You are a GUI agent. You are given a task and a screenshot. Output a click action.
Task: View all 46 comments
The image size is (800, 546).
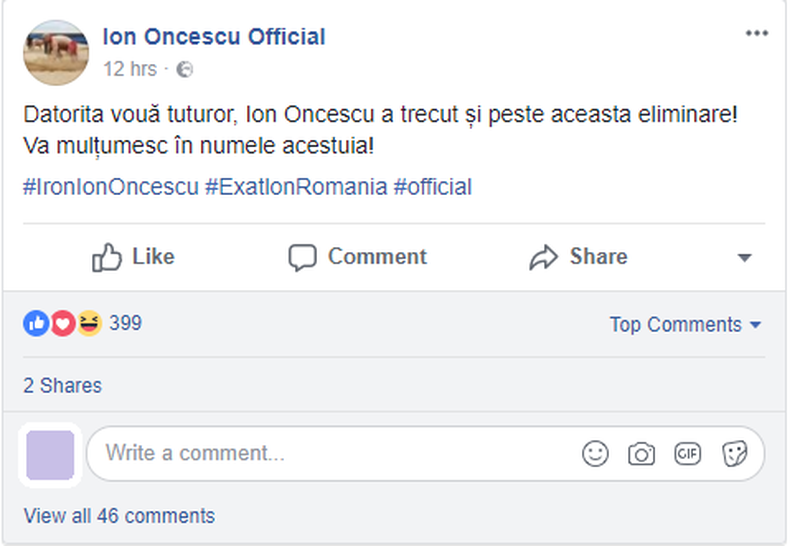click(119, 516)
